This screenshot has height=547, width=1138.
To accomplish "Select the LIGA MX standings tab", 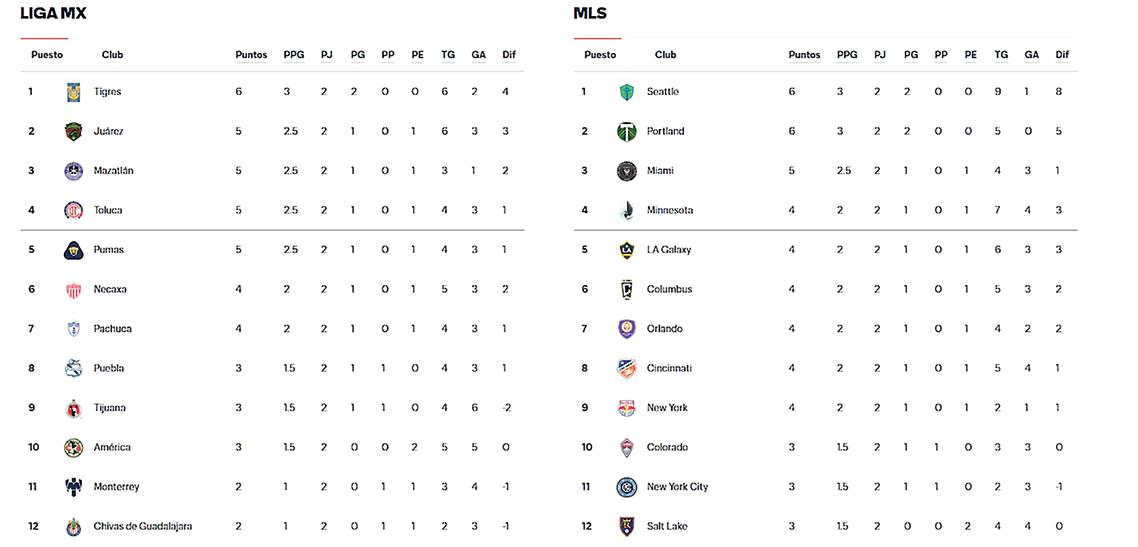I will 53,14.
